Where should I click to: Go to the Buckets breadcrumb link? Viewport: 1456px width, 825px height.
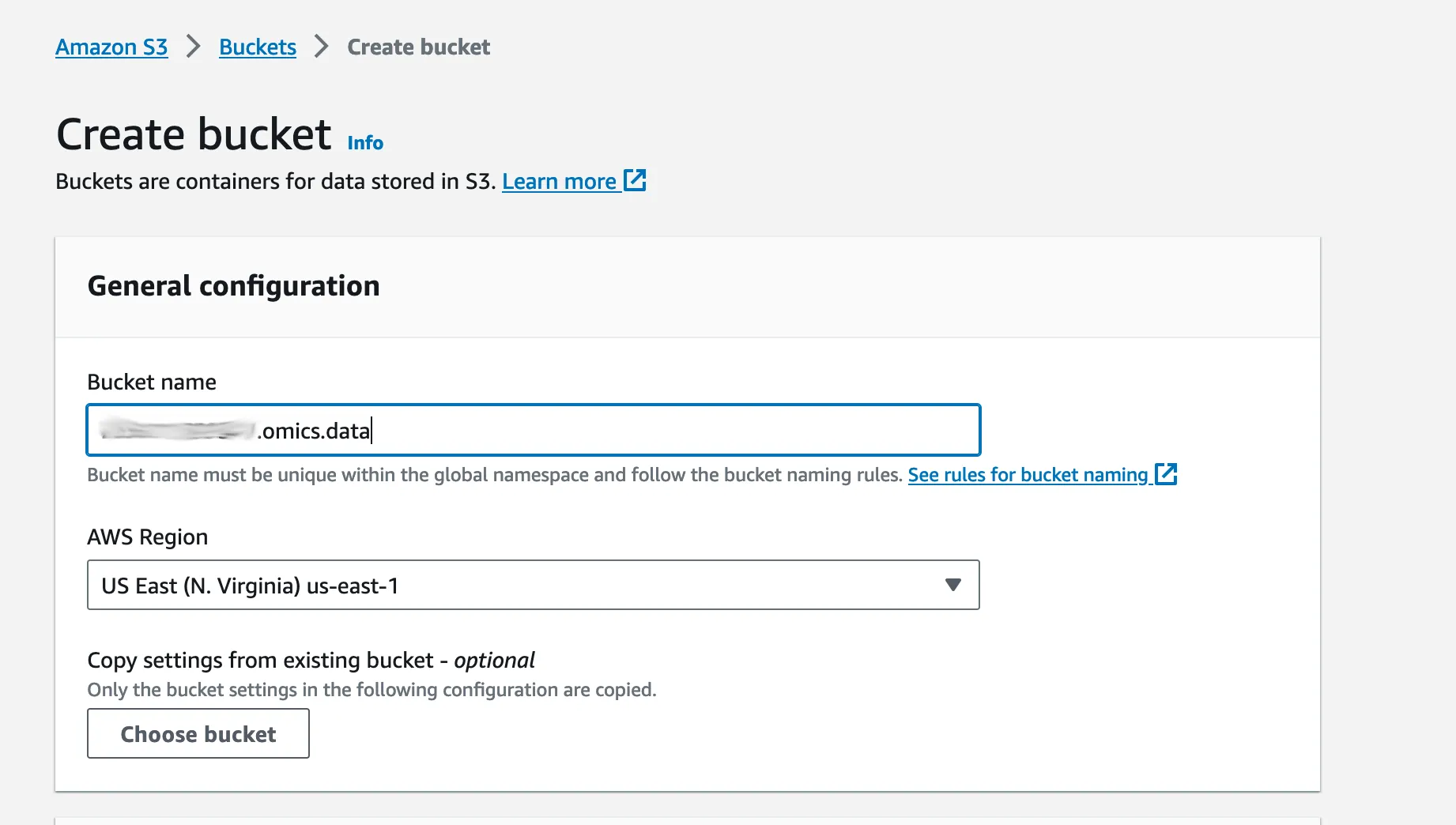tap(258, 47)
